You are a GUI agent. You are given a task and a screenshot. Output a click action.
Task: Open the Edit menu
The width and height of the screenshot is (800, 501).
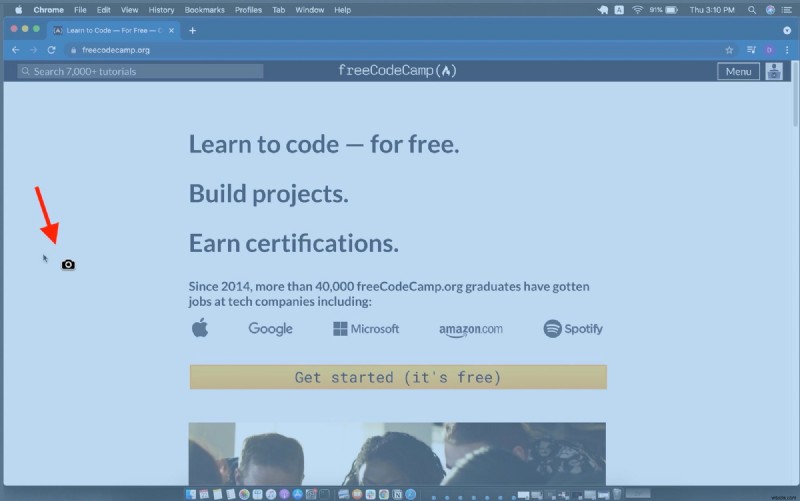(x=104, y=10)
